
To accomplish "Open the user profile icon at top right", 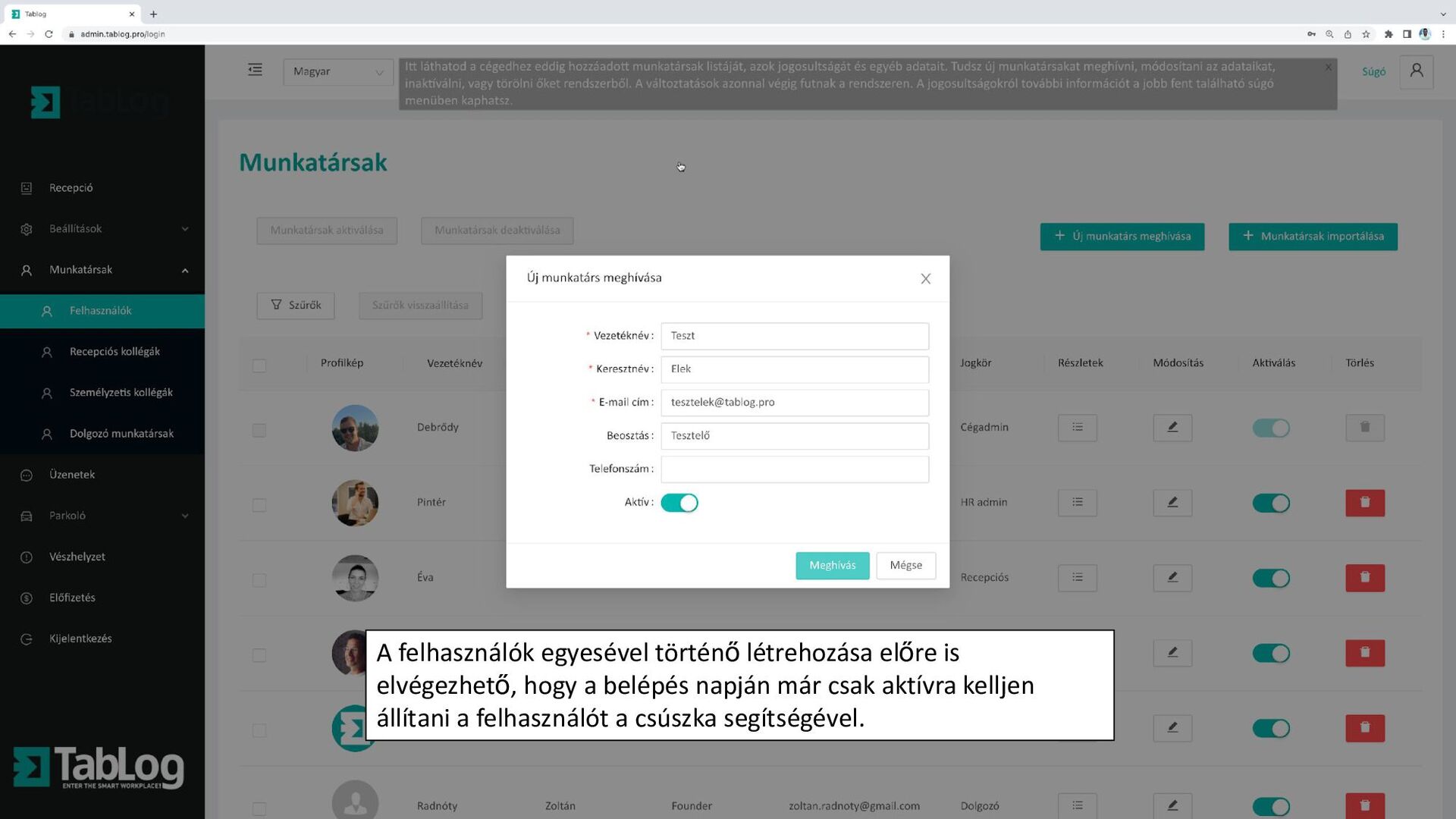I will coord(1416,71).
